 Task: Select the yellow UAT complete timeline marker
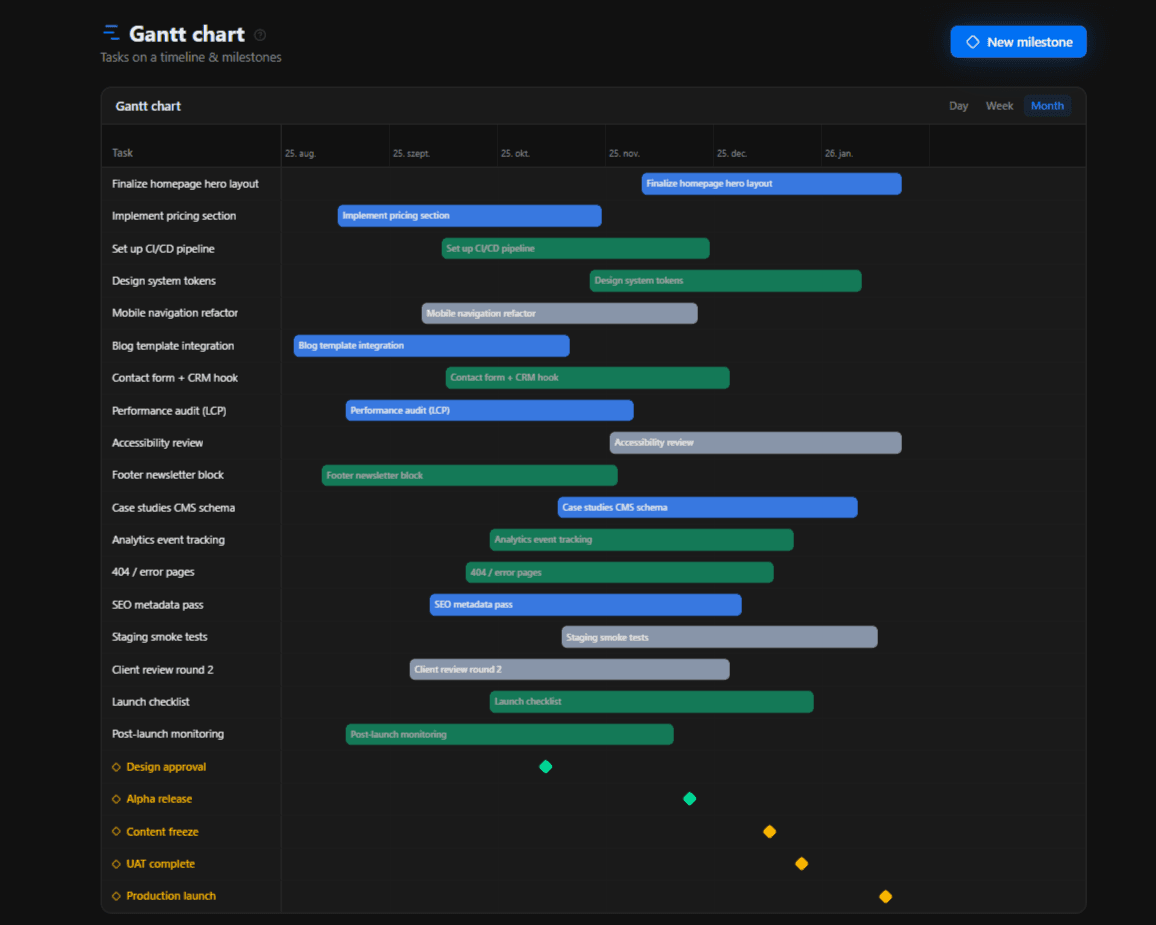pyautogui.click(x=801, y=864)
